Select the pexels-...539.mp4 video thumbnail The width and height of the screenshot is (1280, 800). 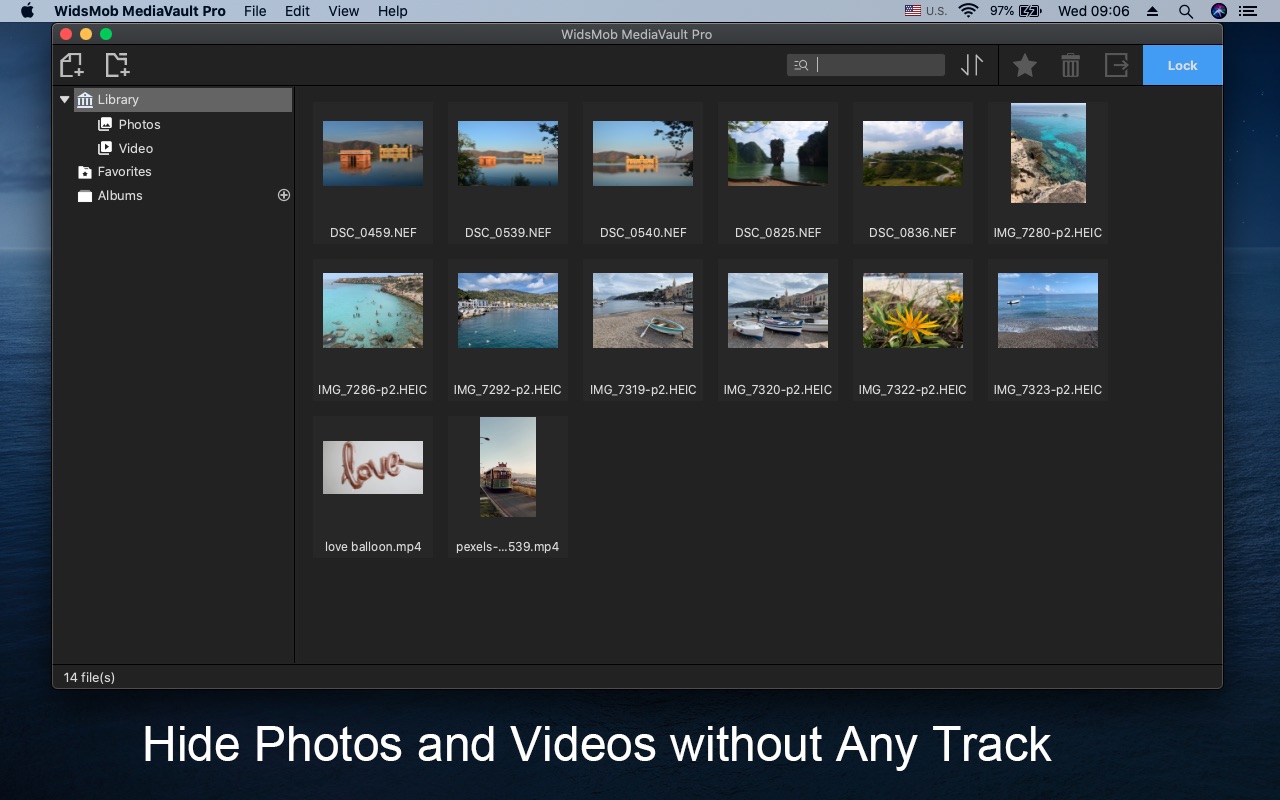click(x=508, y=467)
